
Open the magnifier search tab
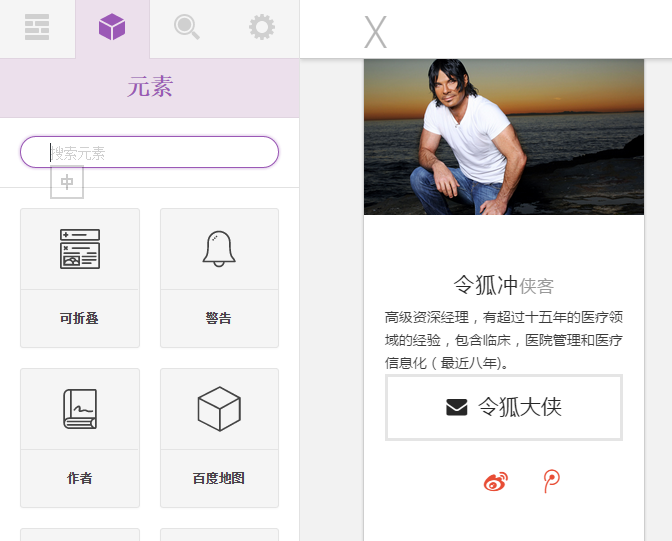187,27
